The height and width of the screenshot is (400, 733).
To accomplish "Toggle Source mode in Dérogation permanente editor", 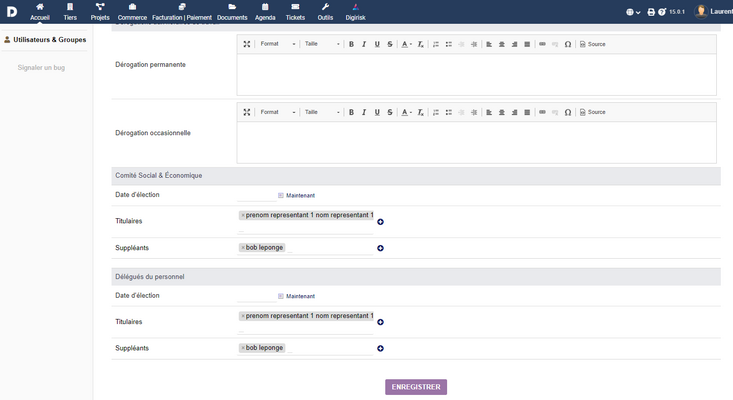I will click(x=592, y=44).
